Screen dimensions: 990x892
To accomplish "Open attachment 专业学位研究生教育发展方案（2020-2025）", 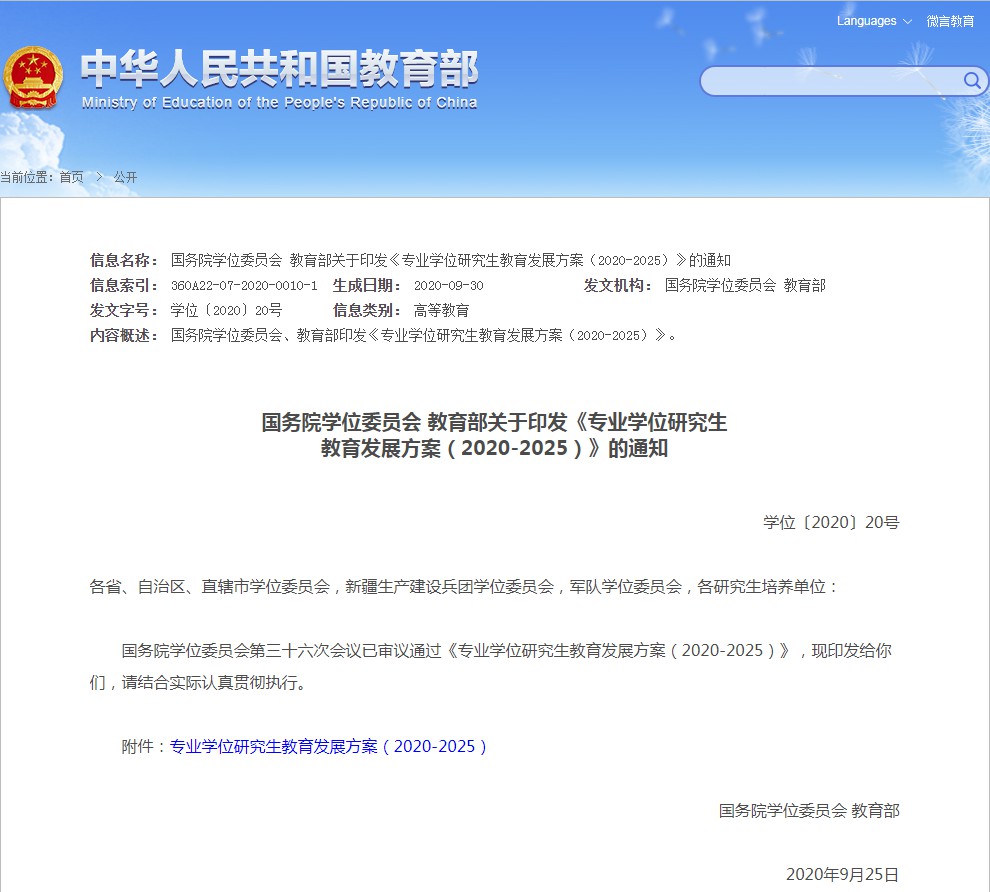I will 329,746.
